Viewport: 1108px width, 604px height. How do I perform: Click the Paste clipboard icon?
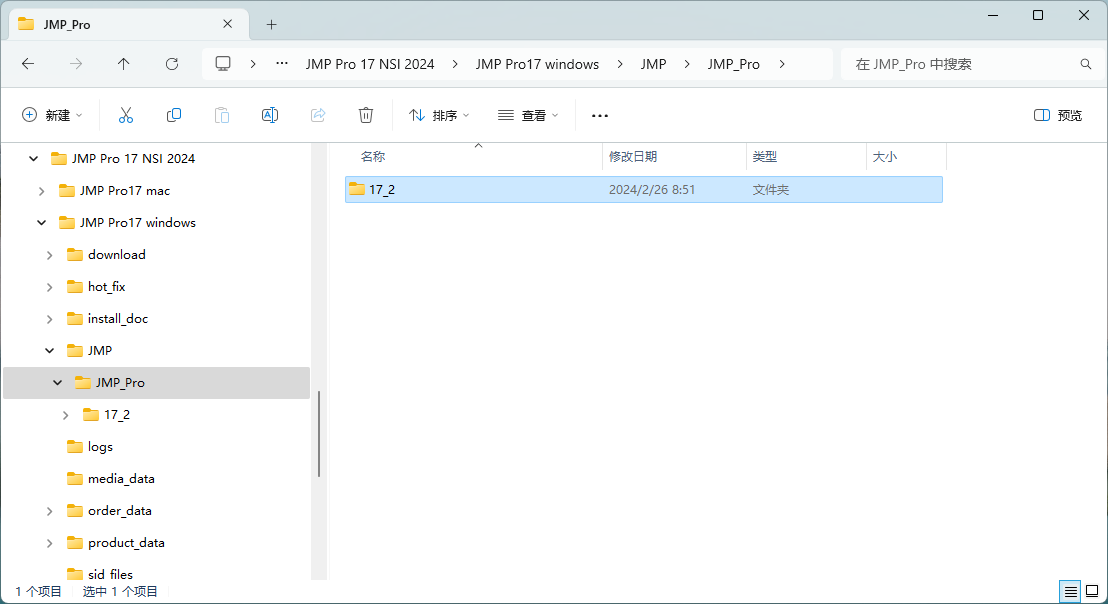[x=222, y=115]
